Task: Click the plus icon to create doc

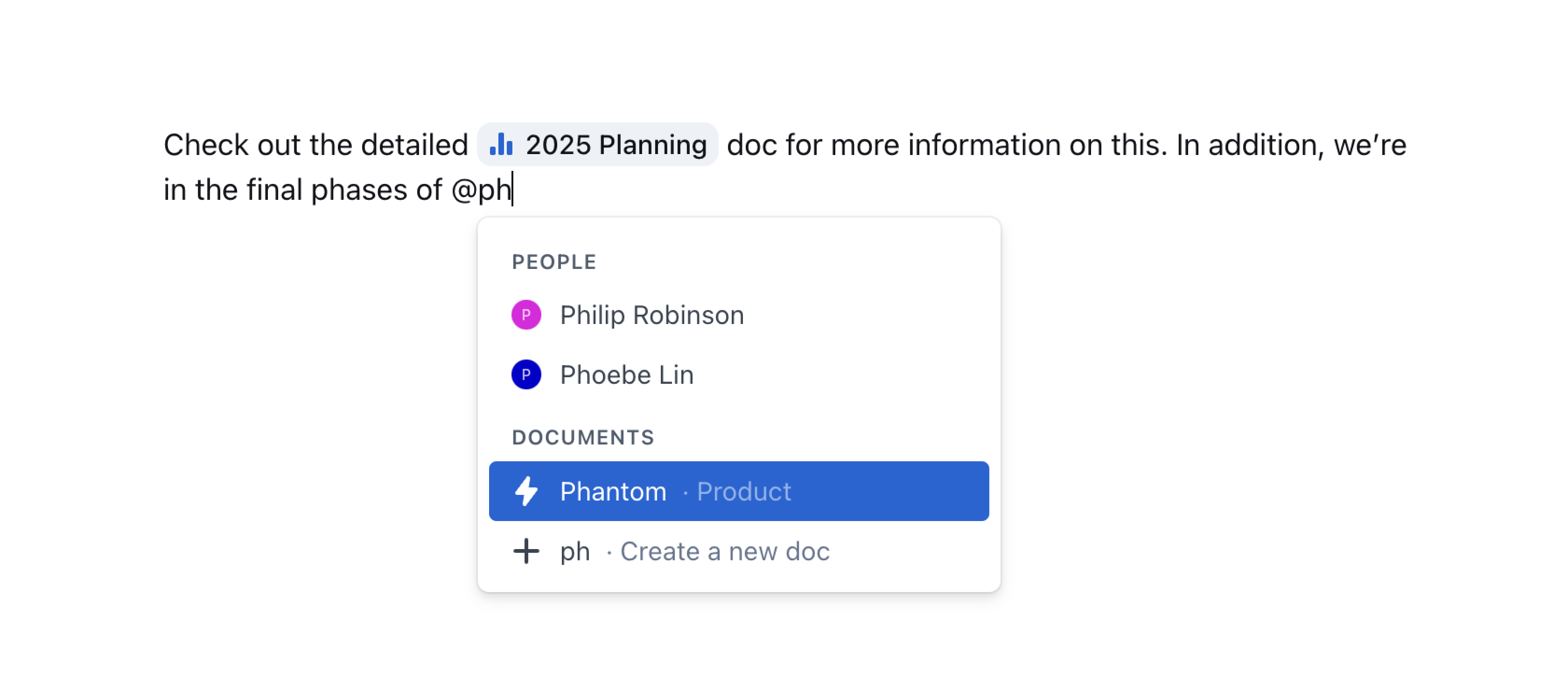Action: 526,551
